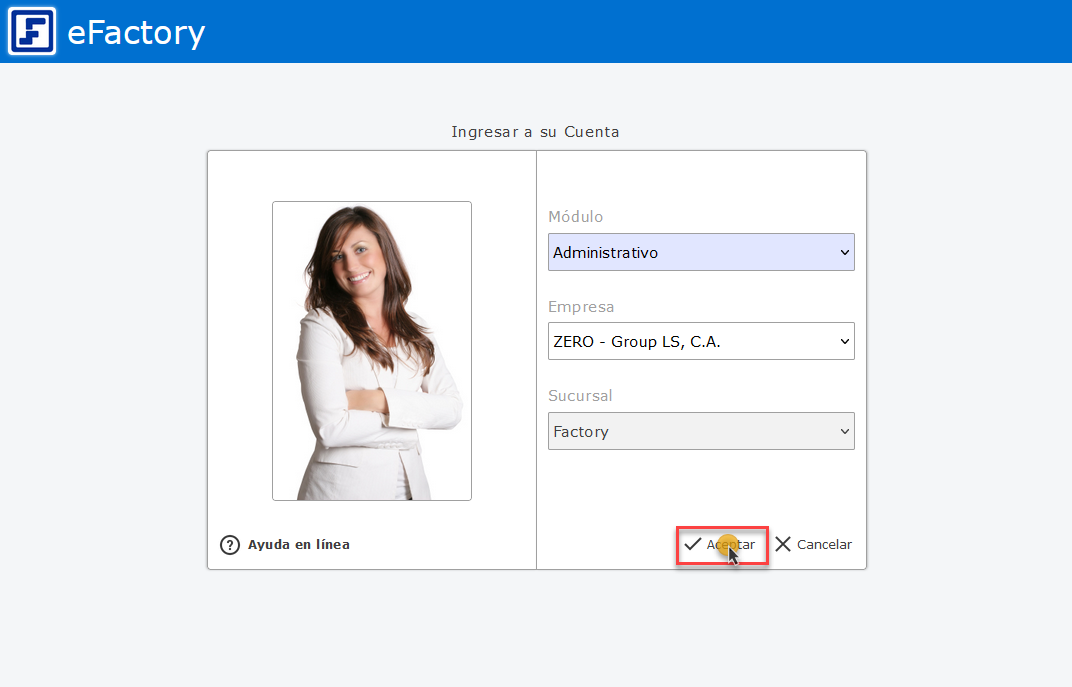
Task: Click the chevron arrow on the Módulo field
Action: click(844, 252)
